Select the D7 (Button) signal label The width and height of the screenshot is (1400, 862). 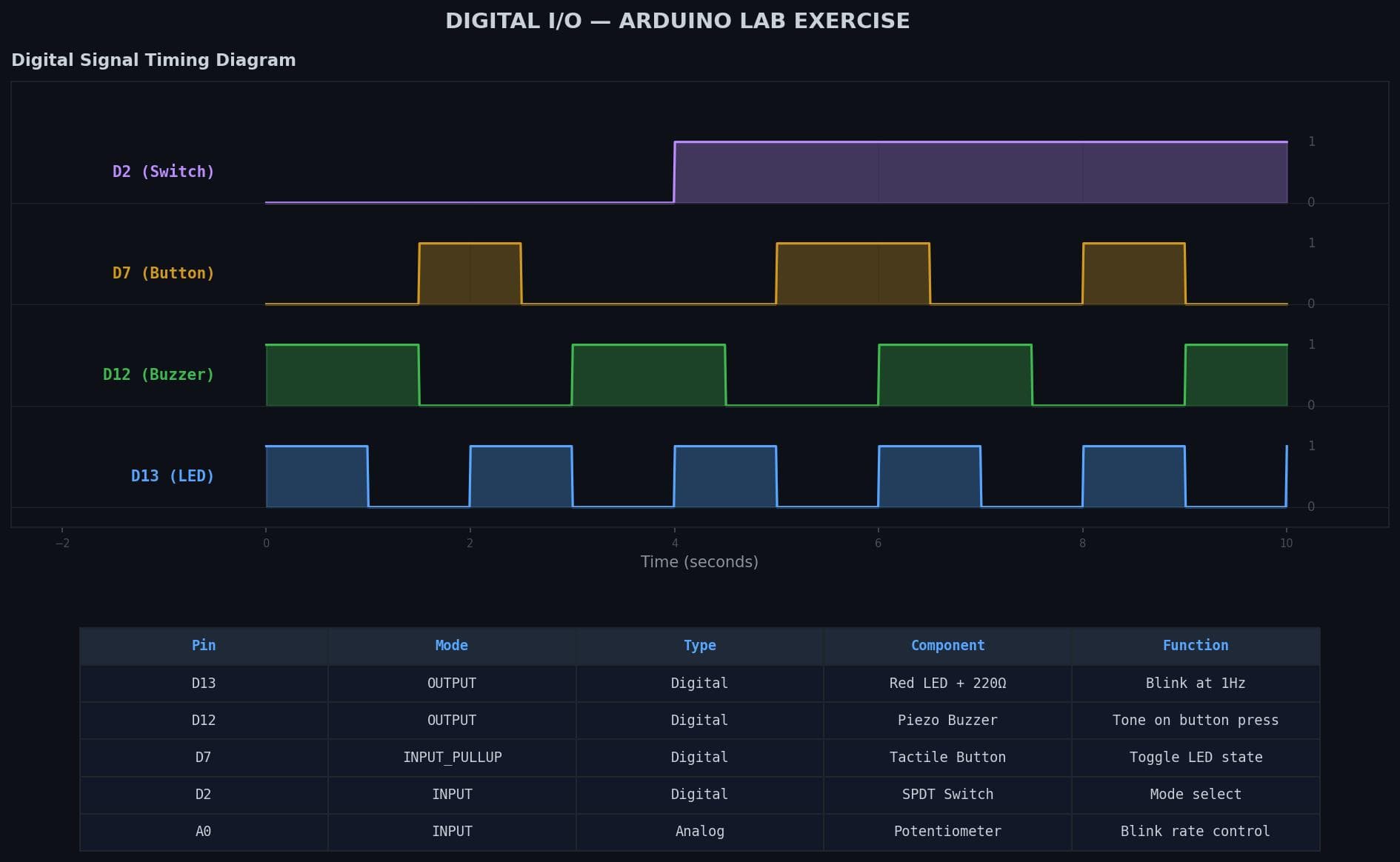pyautogui.click(x=163, y=273)
